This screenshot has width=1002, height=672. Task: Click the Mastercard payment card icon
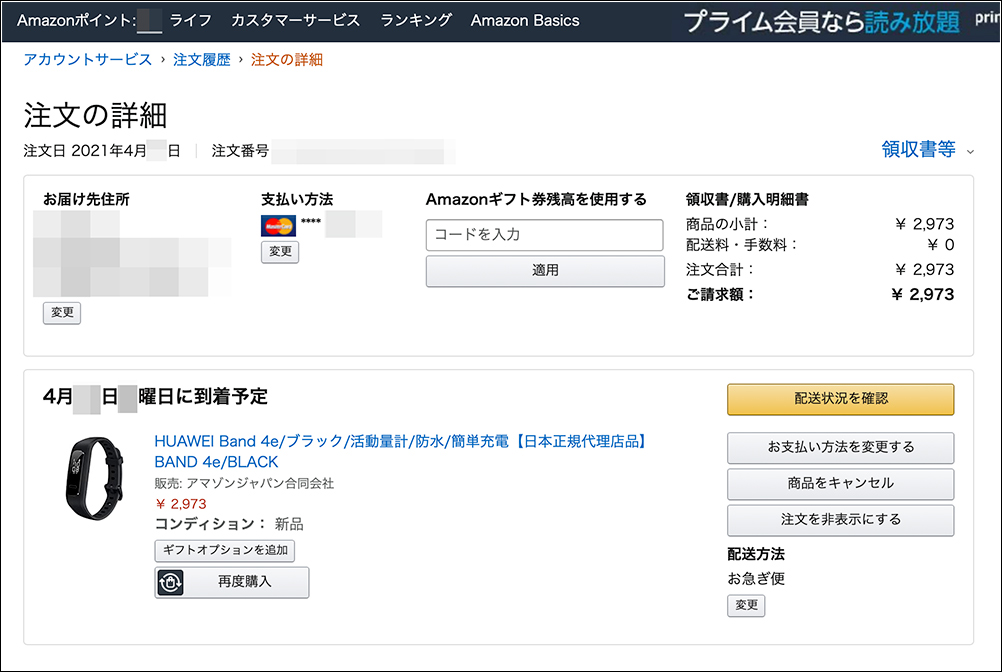coord(278,226)
